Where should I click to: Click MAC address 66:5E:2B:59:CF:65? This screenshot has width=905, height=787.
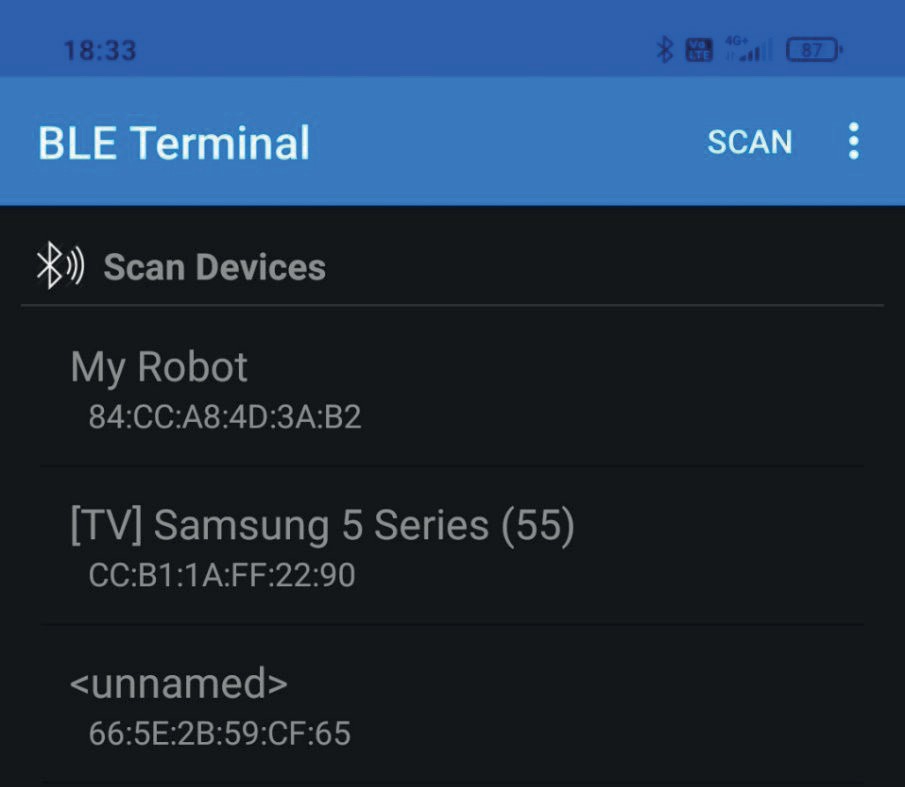coord(220,734)
